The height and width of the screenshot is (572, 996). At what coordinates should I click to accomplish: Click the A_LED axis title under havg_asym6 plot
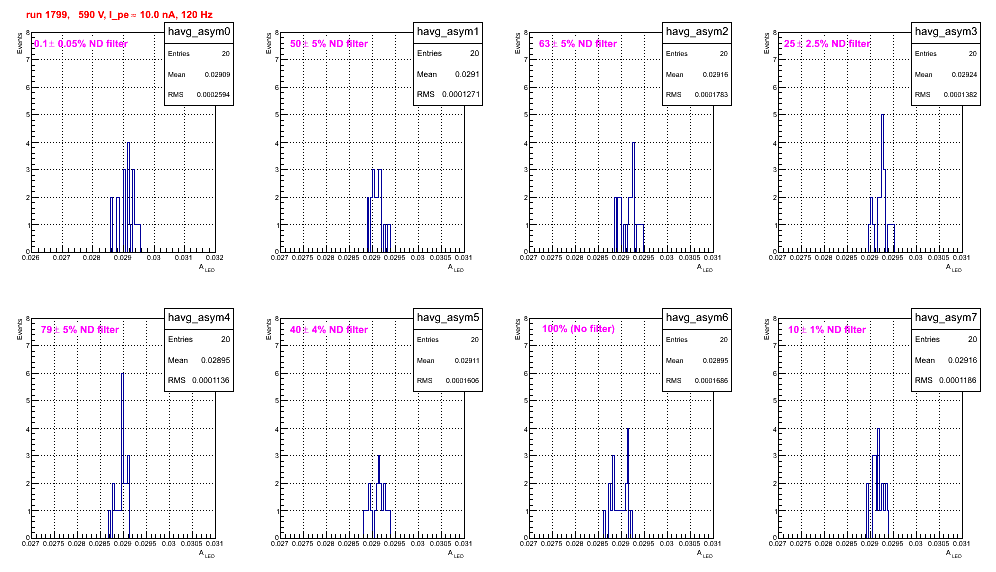[x=705, y=554]
